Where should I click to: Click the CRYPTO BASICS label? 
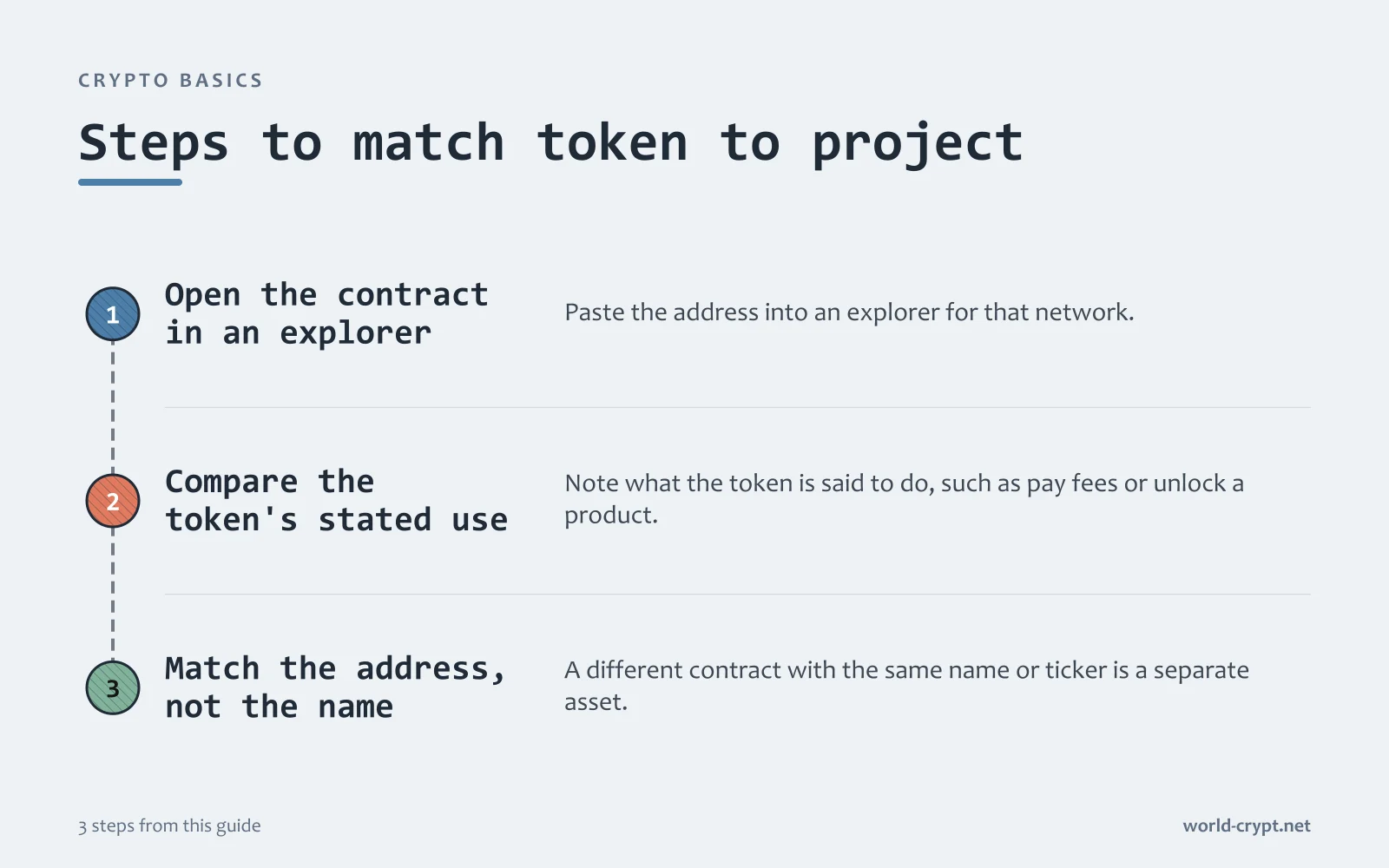pos(170,81)
